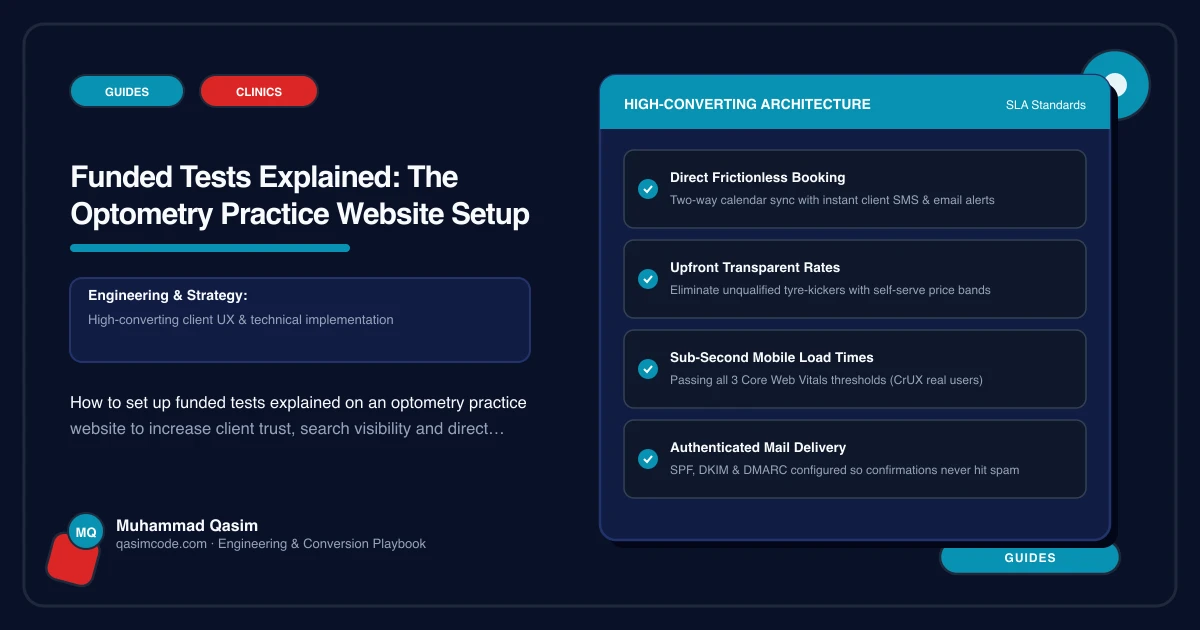Click the description paragraph starting How to set up
This screenshot has height=630, width=1200.
coord(298,415)
